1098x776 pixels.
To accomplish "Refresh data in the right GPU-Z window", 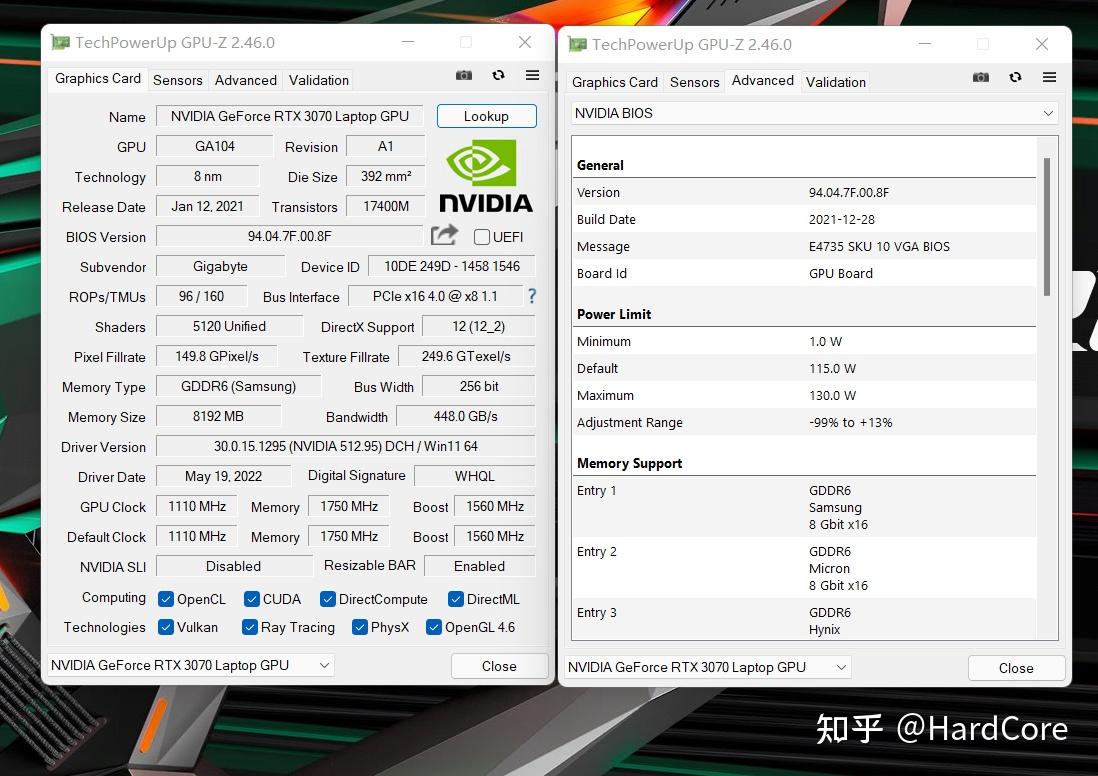I will (x=1015, y=77).
